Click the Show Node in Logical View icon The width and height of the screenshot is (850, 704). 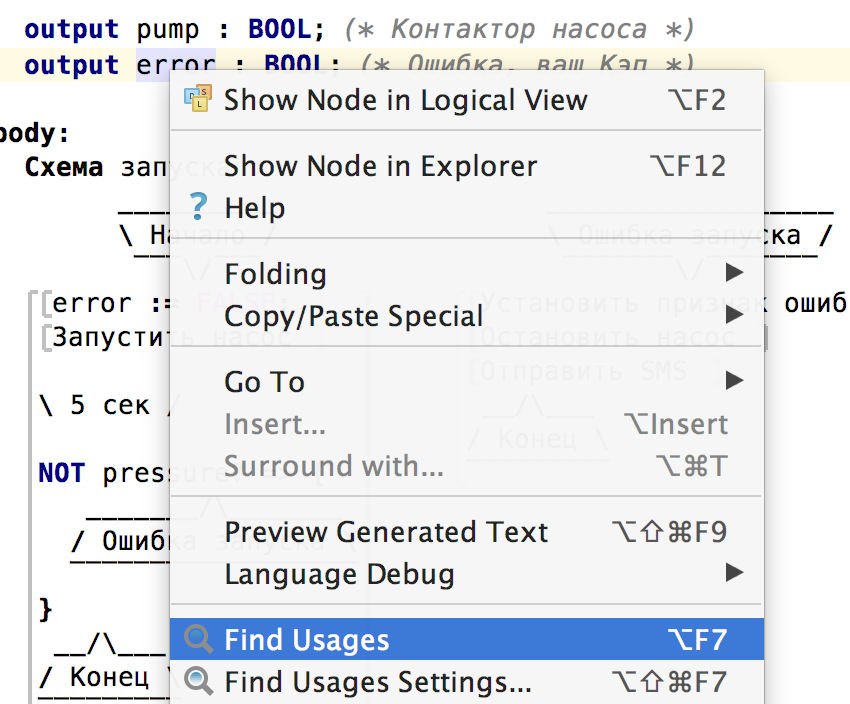[199, 98]
